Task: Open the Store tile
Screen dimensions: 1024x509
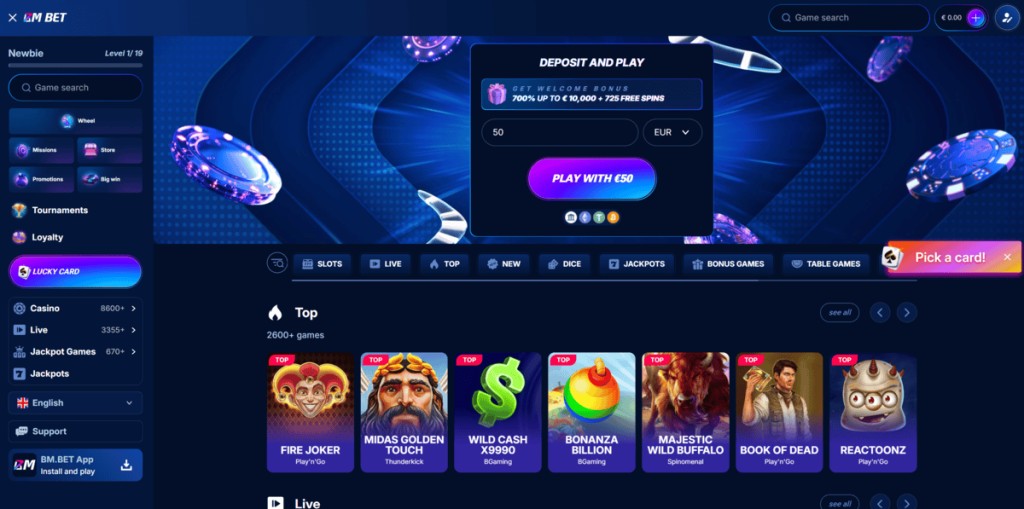Action: tap(109, 150)
